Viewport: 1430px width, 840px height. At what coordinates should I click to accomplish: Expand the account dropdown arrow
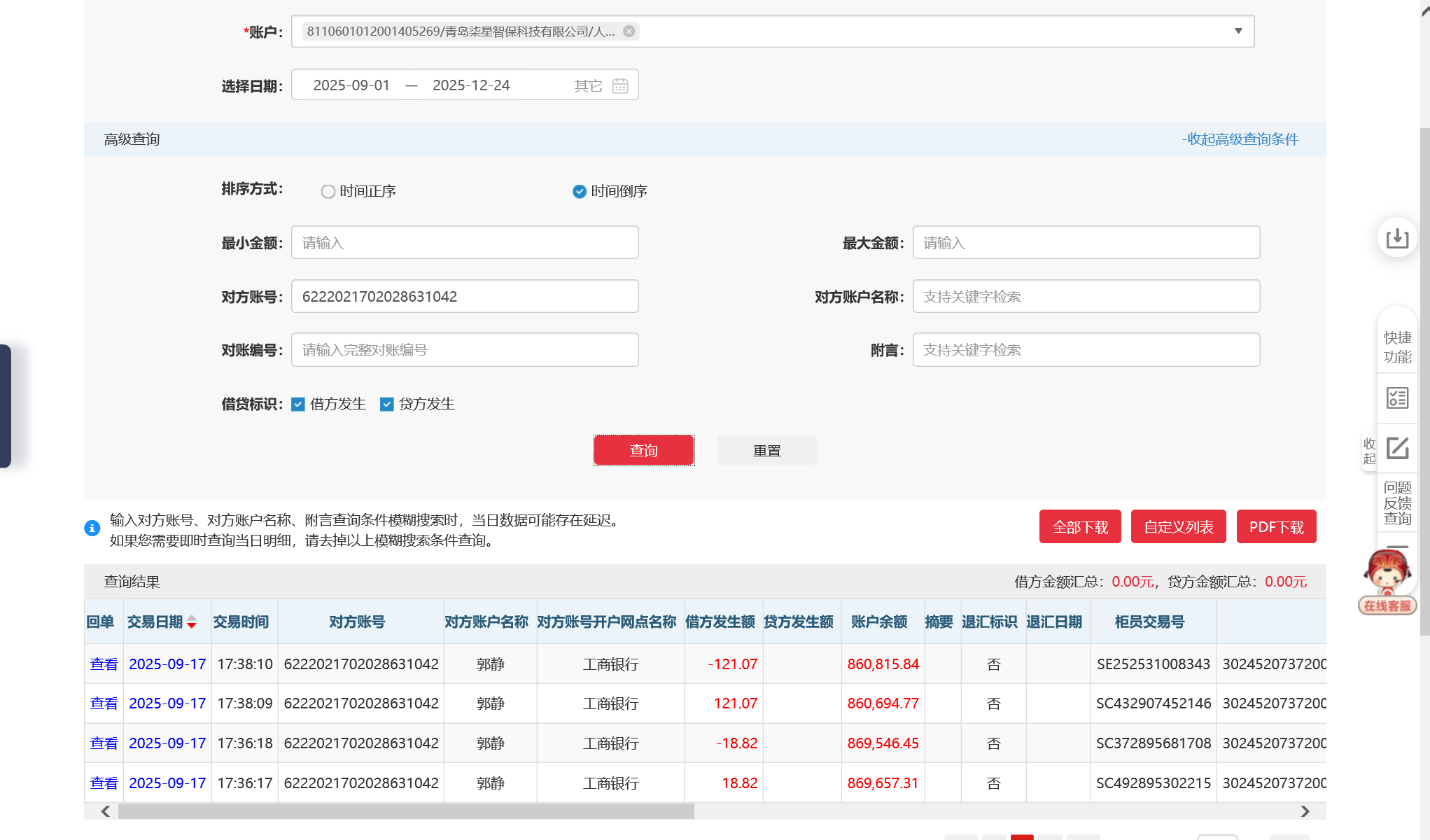coord(1238,31)
